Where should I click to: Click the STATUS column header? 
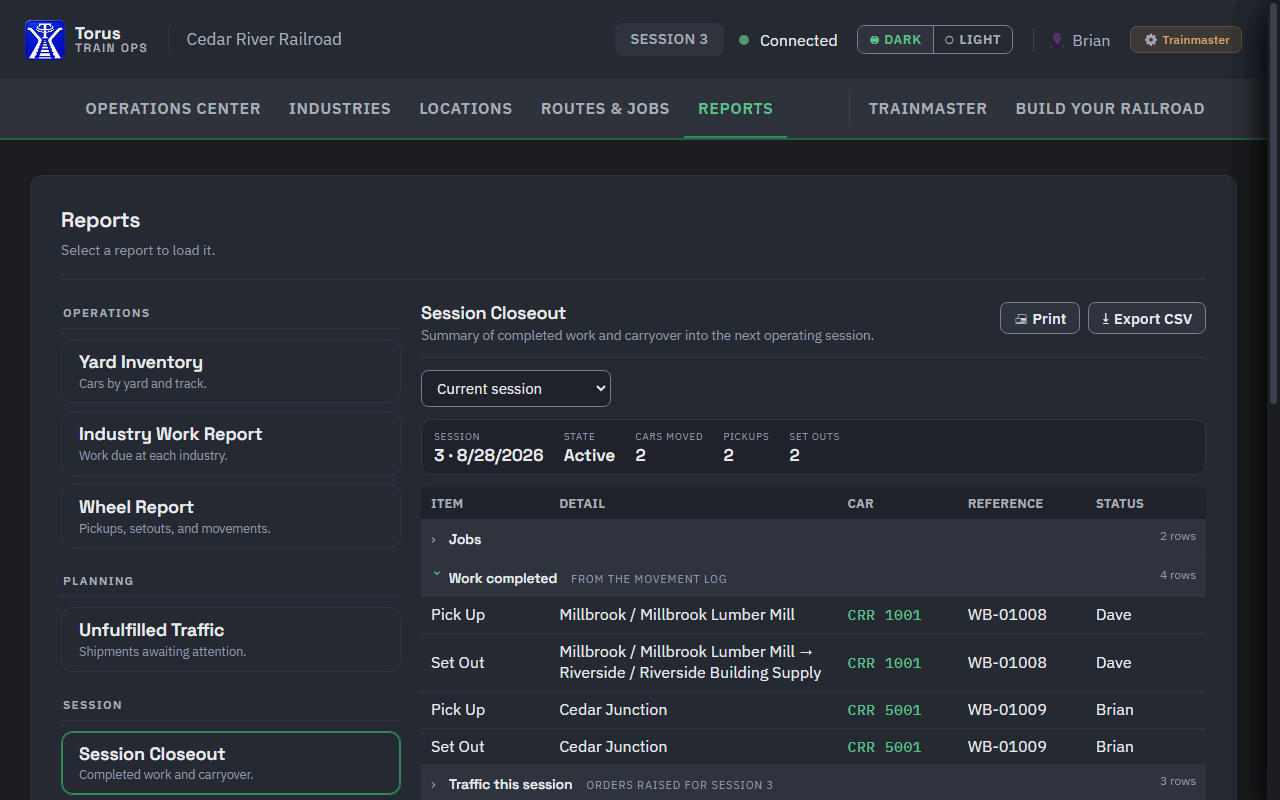[1120, 504]
